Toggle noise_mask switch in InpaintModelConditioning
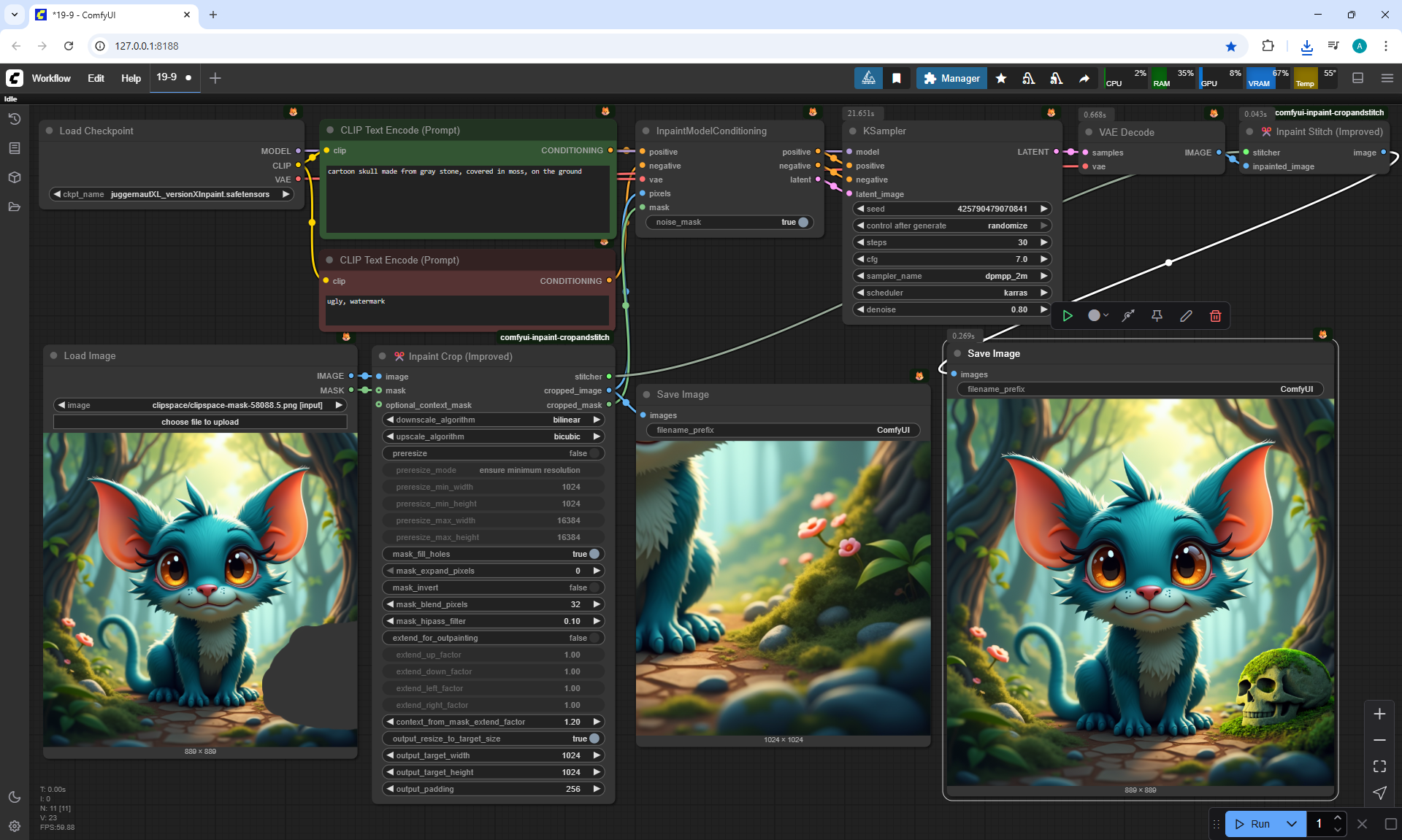The height and width of the screenshot is (840, 1402). pos(802,223)
